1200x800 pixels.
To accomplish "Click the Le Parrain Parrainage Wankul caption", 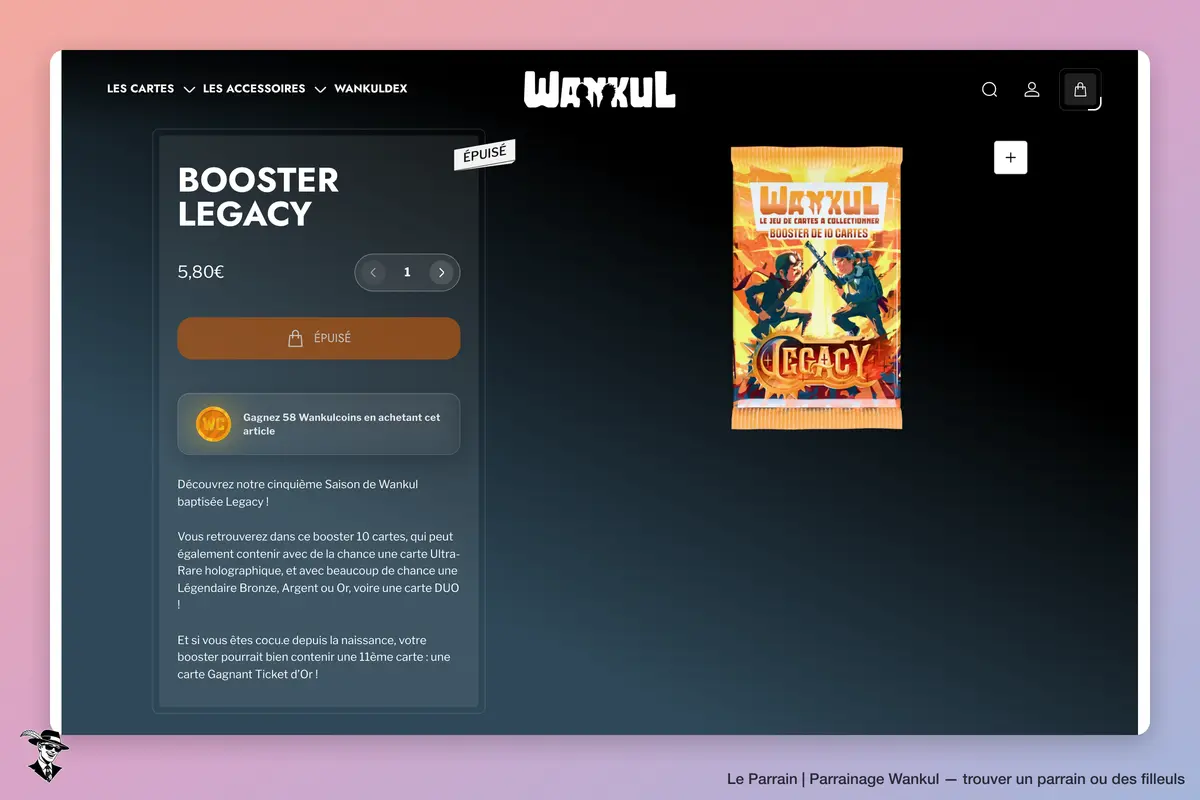I will click(956, 779).
